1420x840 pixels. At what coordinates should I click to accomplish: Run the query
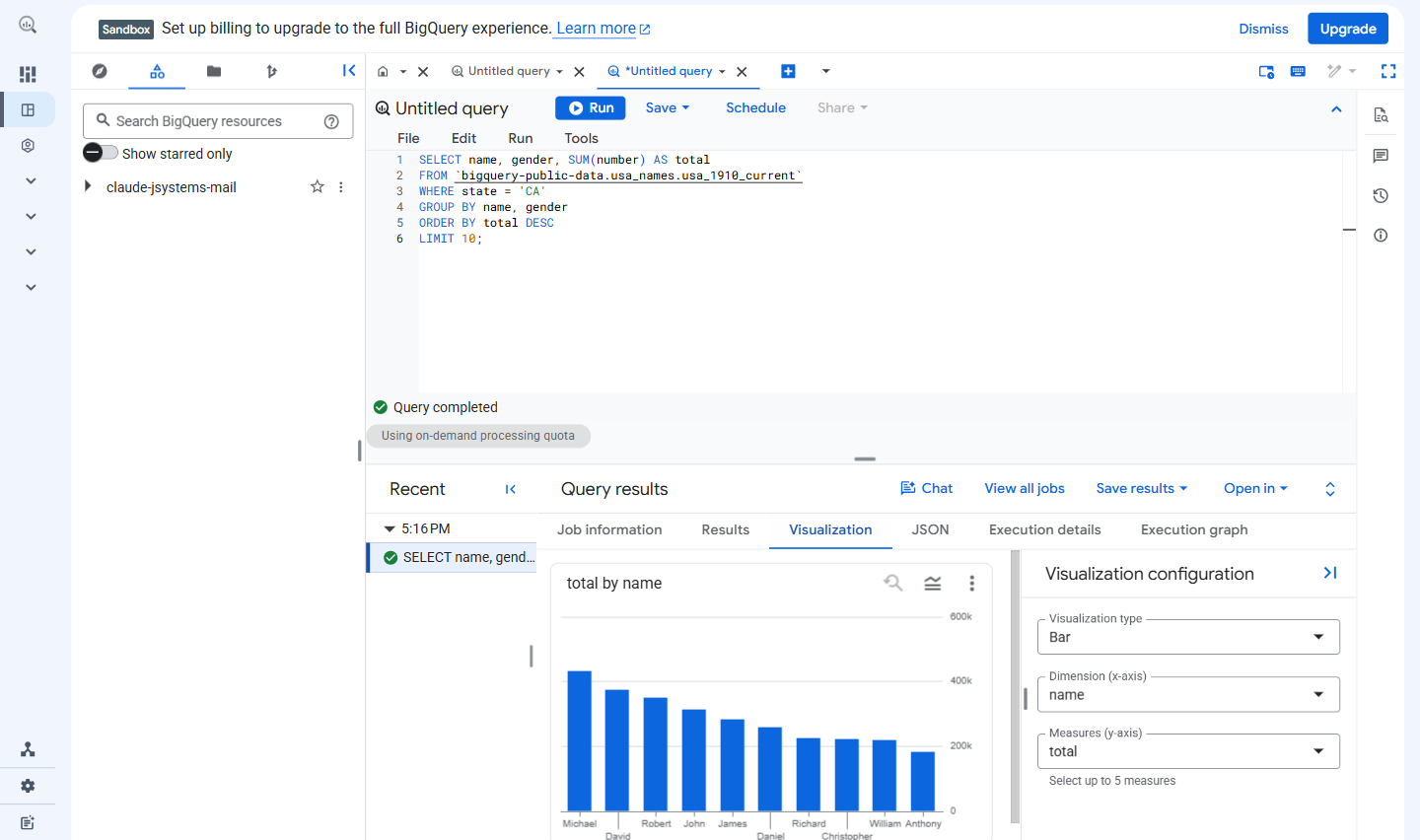(590, 107)
